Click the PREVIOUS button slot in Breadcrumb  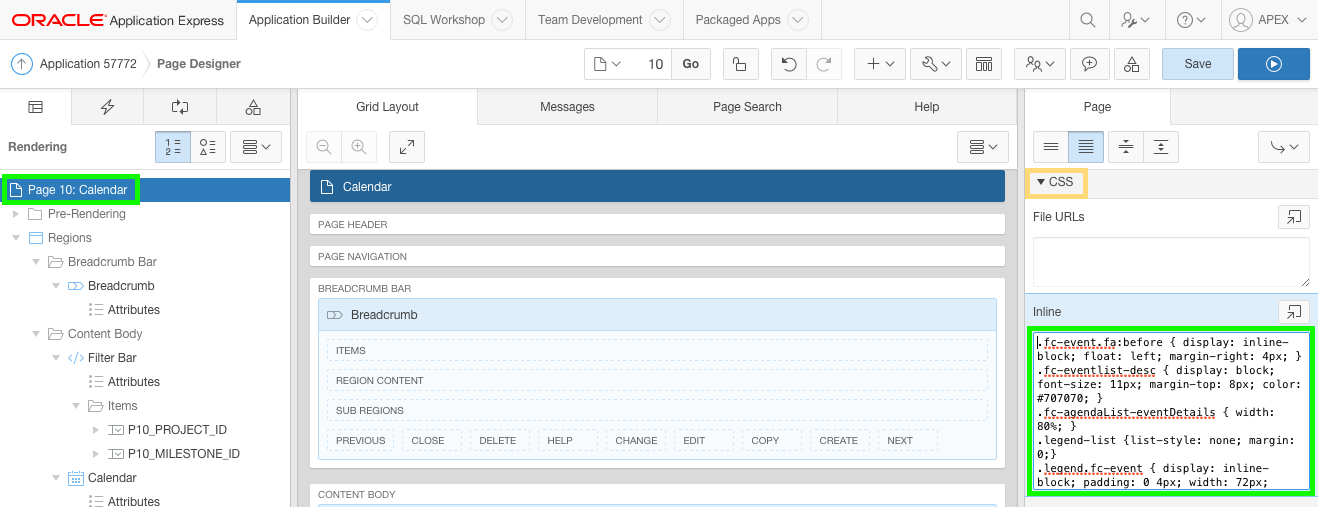point(360,440)
